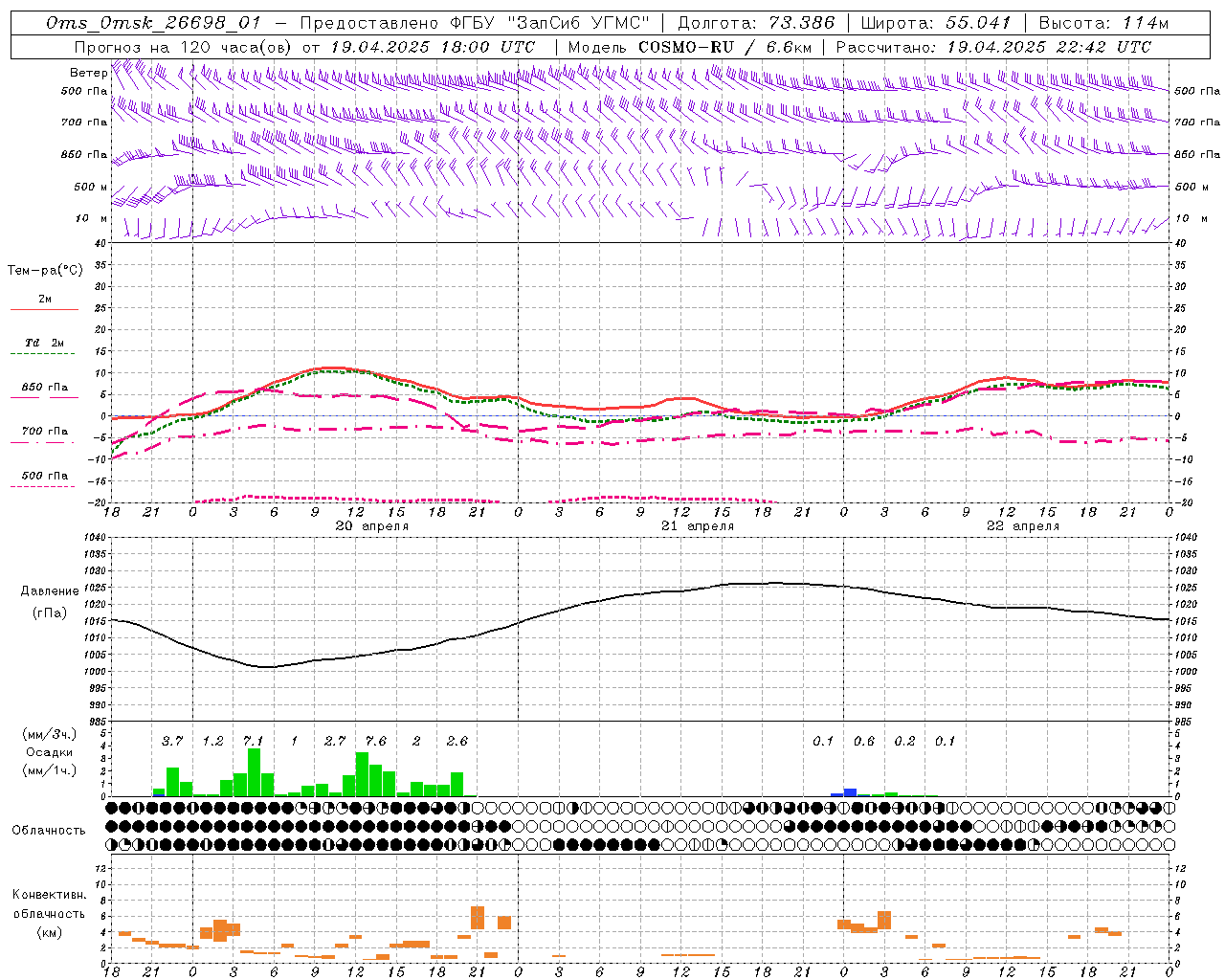Select the 'Td 2м' dew point legend label
Screen dimensions: 1225x980
(x=44, y=343)
